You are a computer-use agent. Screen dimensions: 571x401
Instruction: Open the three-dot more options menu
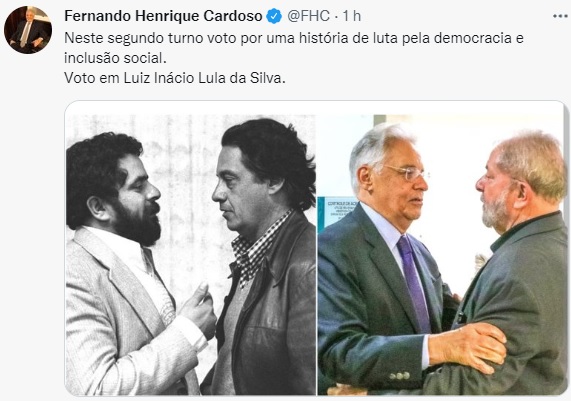point(560,16)
